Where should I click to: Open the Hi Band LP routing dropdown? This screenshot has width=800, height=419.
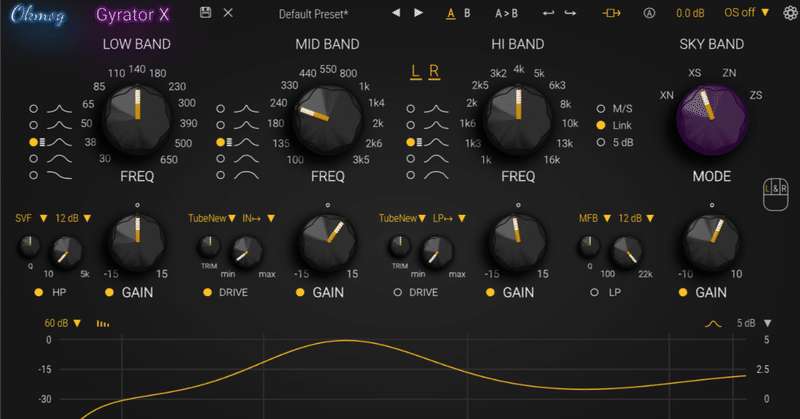pyautogui.click(x=449, y=218)
